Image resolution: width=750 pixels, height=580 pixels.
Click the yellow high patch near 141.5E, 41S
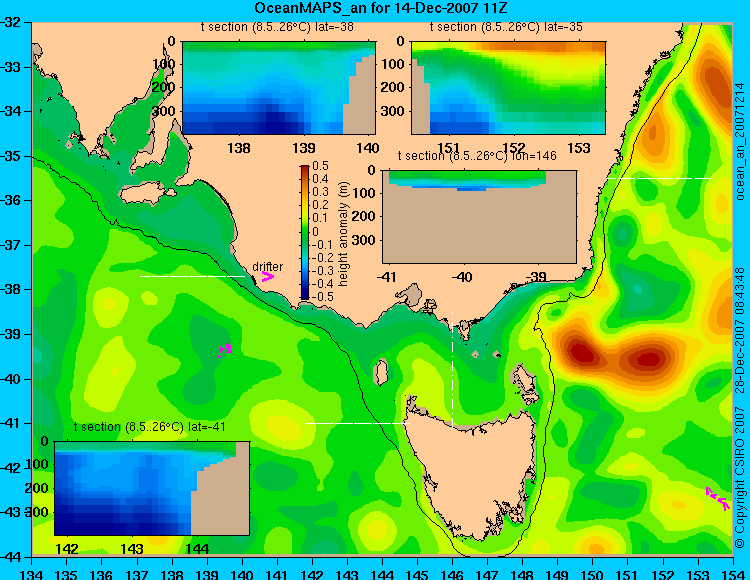pyautogui.click(x=282, y=425)
